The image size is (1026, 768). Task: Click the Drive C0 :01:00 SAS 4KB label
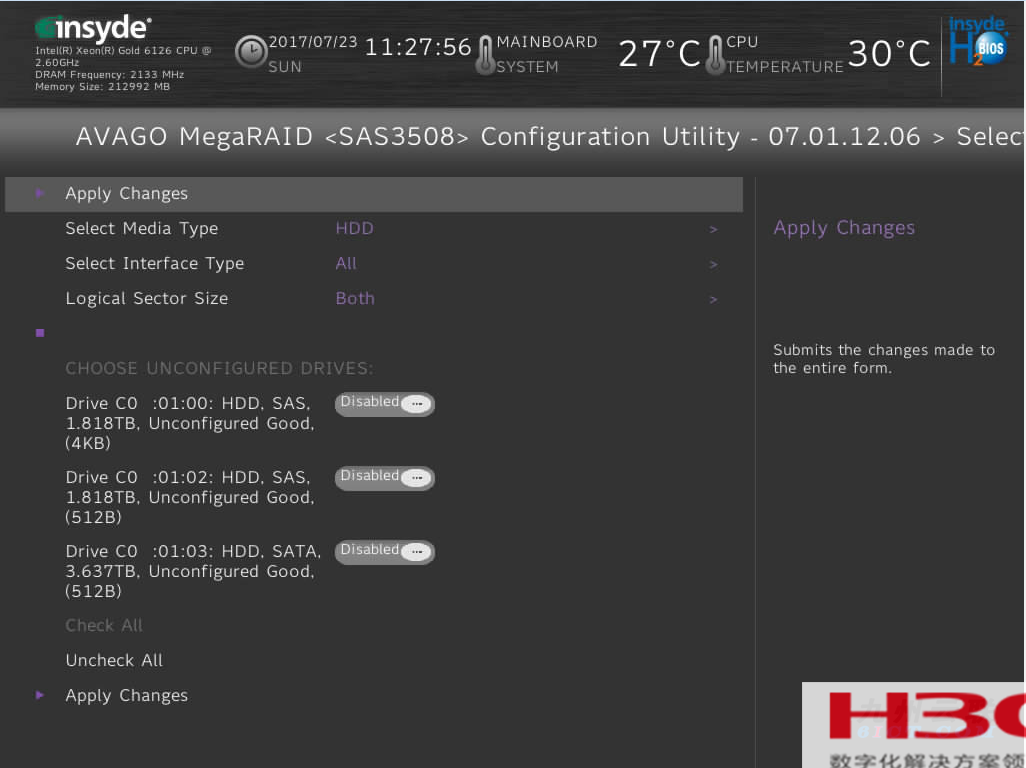(x=190, y=423)
